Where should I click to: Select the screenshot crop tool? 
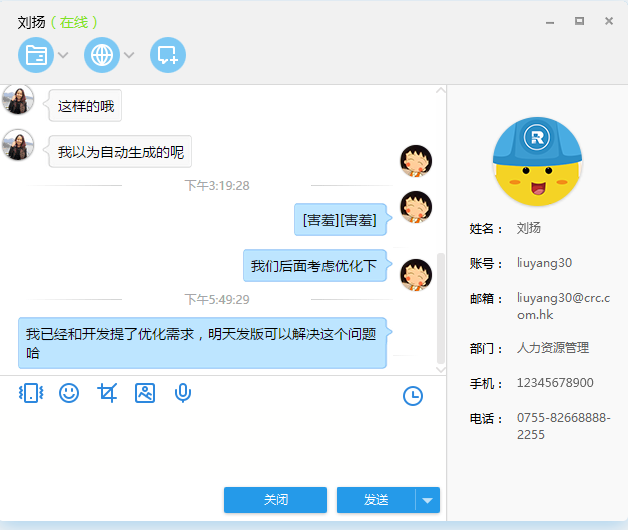pyautogui.click(x=107, y=393)
